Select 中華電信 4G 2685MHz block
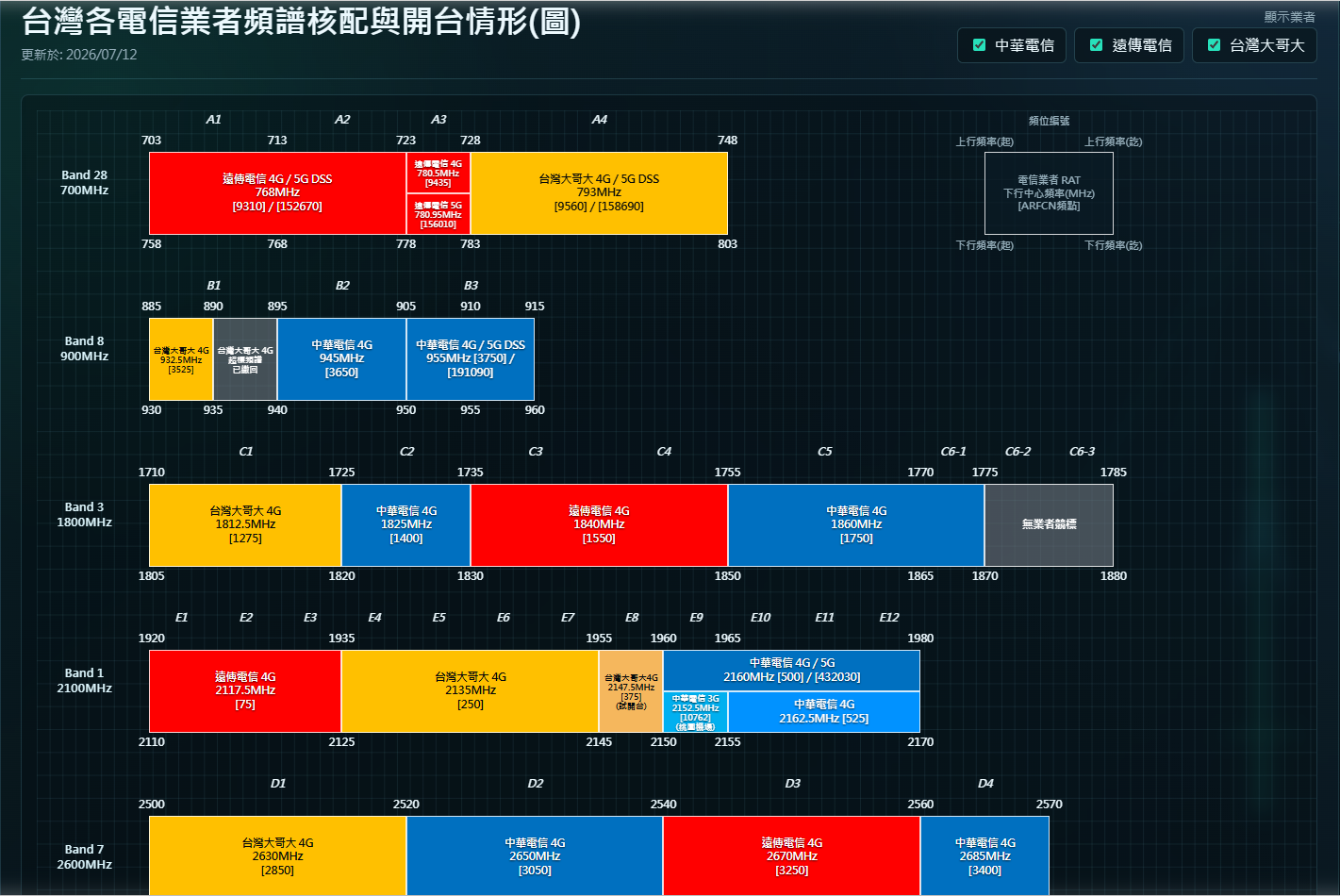Screen dimensions: 1340x896 pos(984,855)
